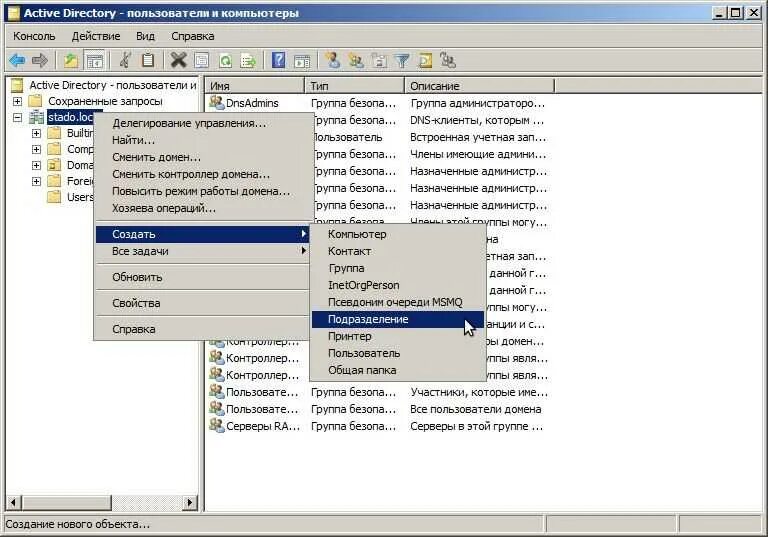Select Найти... in the context menu
This screenshot has width=768, height=537.
click(x=202, y=140)
